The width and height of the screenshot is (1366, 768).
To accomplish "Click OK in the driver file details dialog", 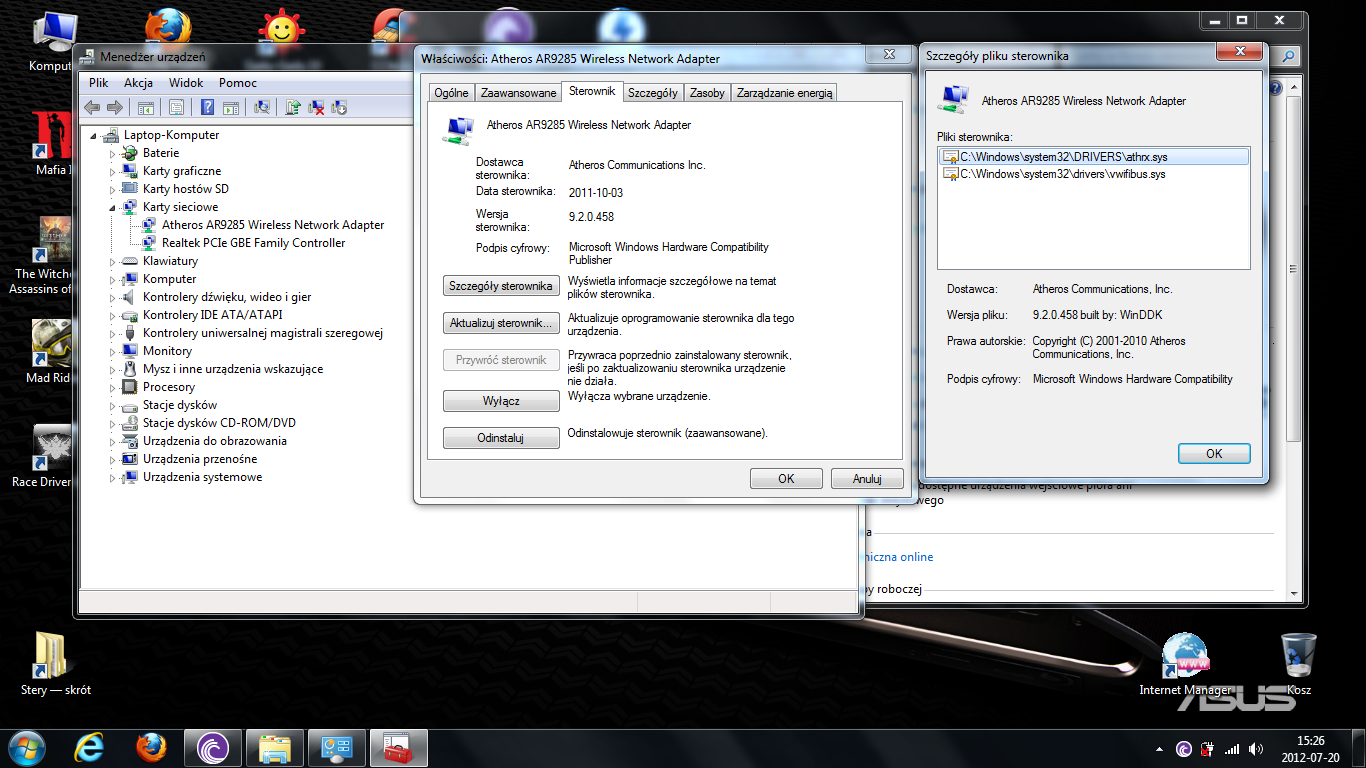I will [x=1214, y=454].
